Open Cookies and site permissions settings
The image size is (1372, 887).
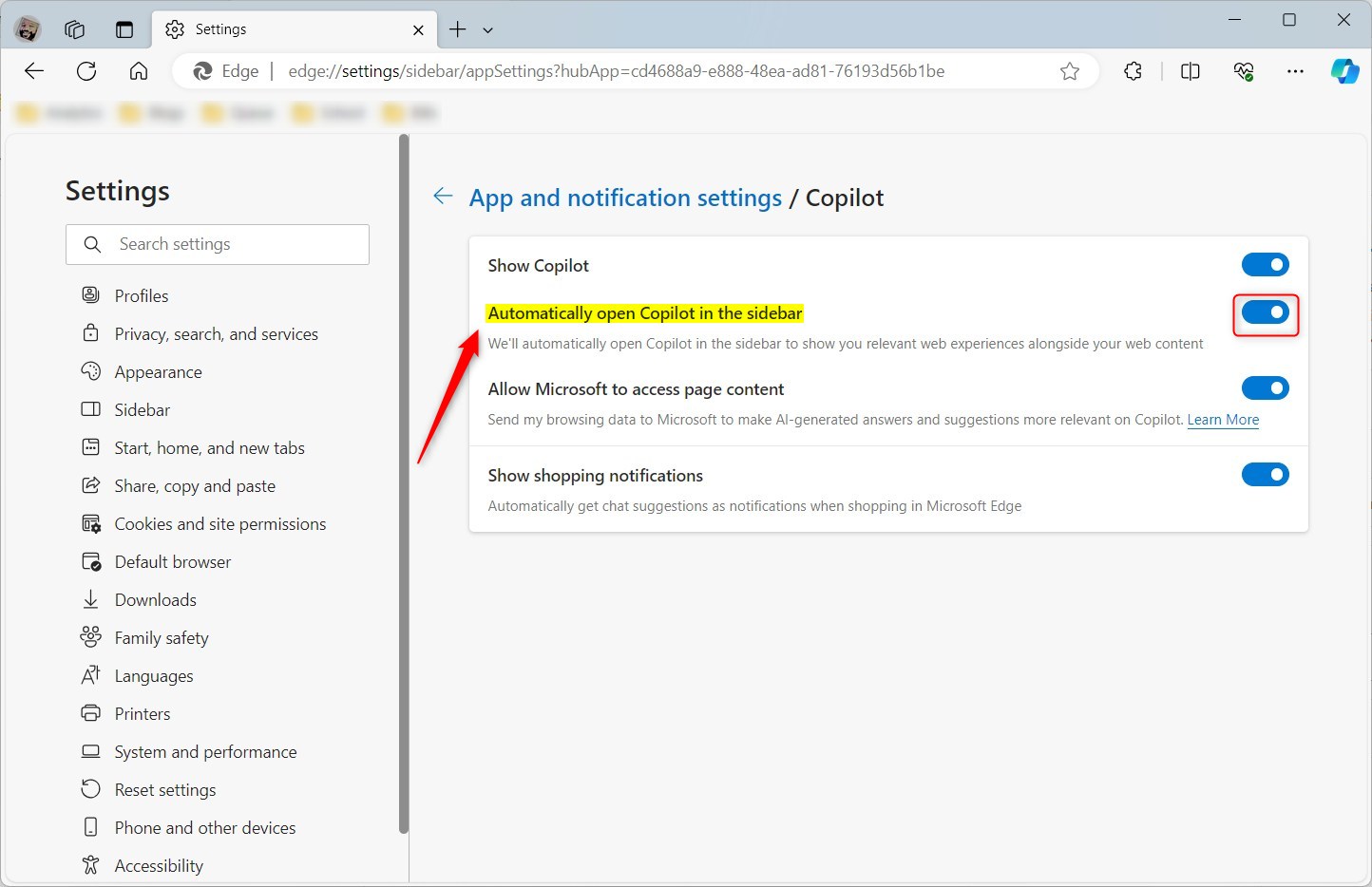[219, 523]
